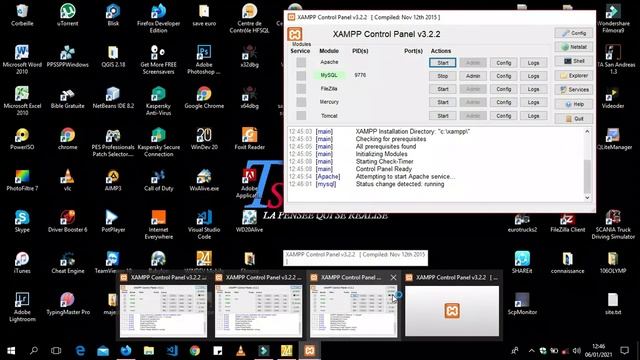Select Adobe Photoshop desktop shortcut

click(x=204, y=60)
